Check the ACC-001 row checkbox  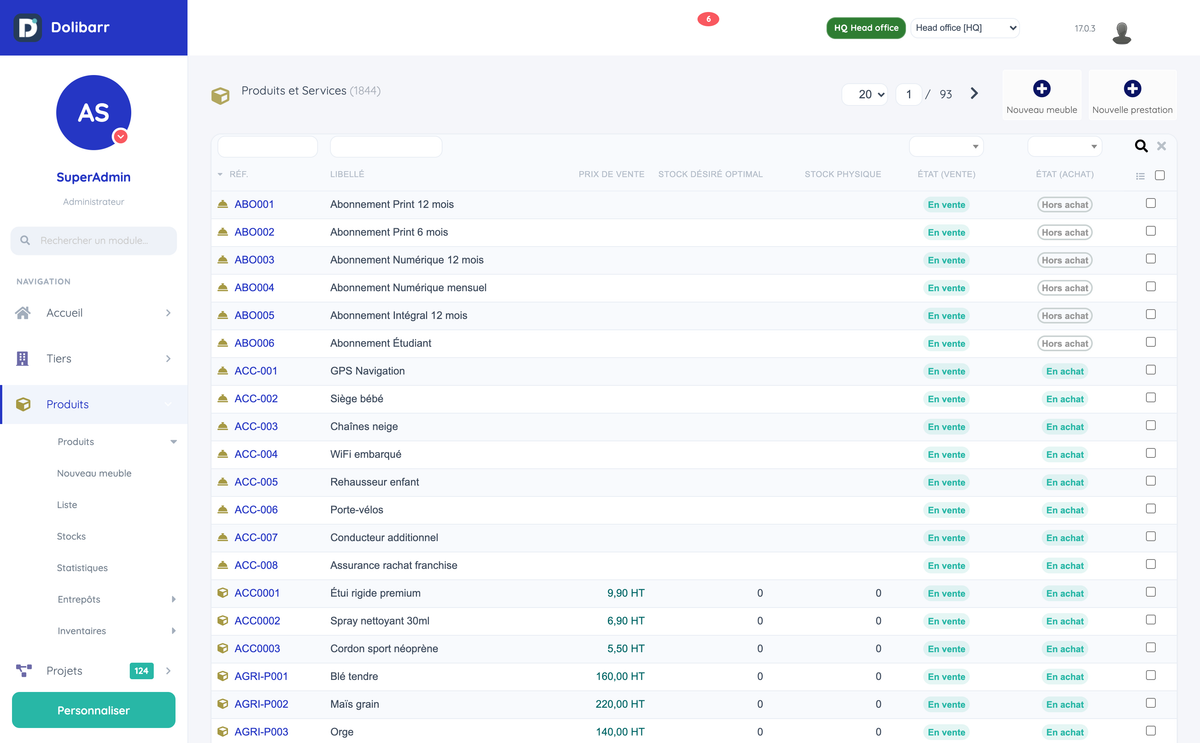coord(1151,370)
